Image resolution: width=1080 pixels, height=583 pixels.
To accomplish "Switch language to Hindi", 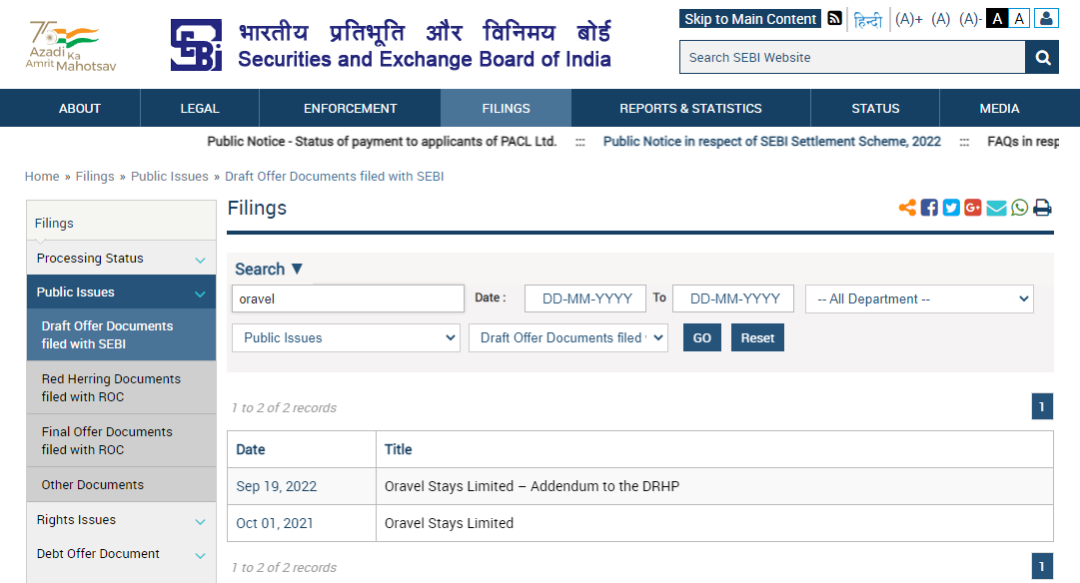I will pos(867,20).
